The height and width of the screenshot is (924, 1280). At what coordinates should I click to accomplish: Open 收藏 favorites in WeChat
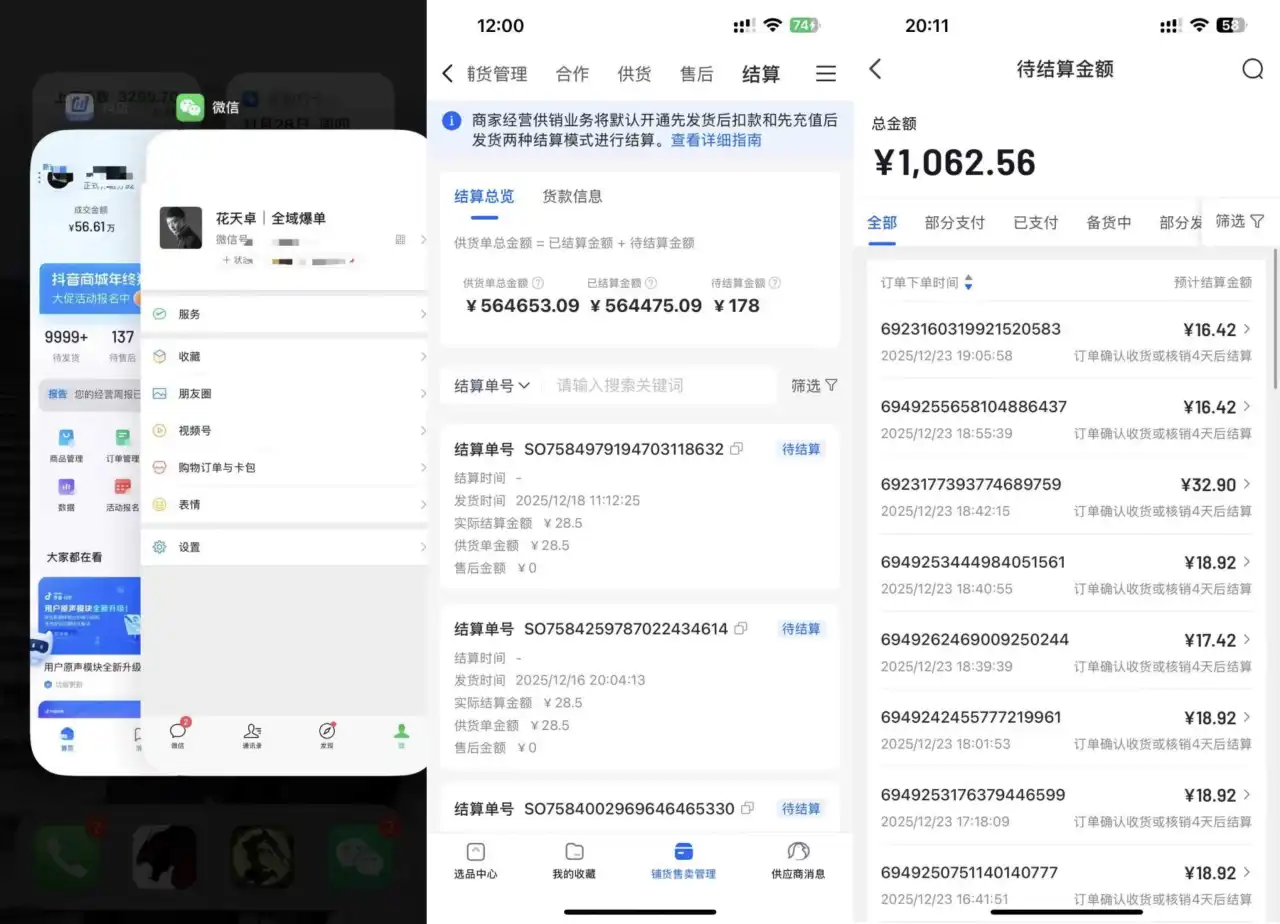pos(285,356)
